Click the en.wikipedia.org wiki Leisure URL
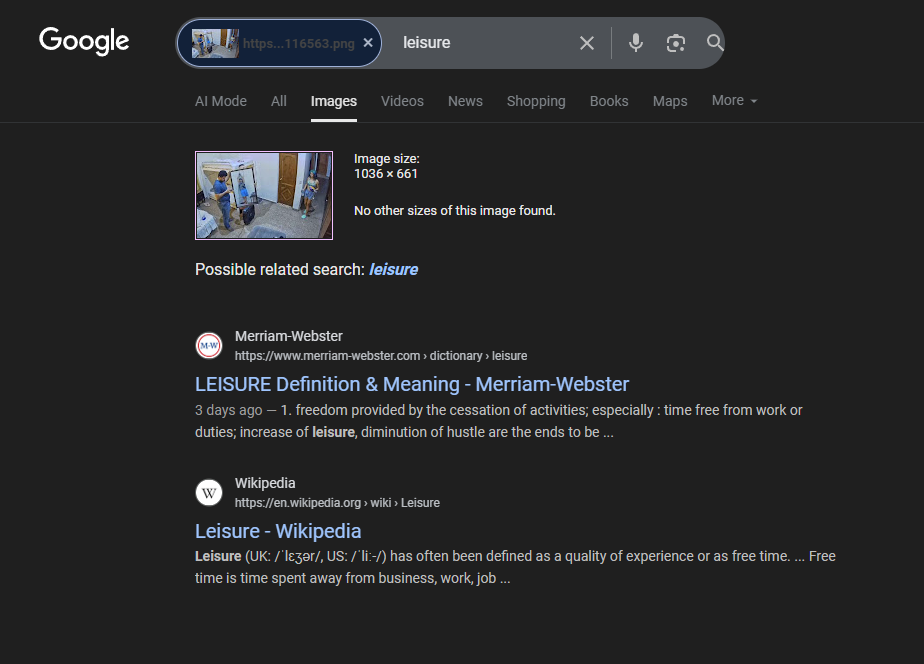The image size is (924, 664). tap(337, 503)
